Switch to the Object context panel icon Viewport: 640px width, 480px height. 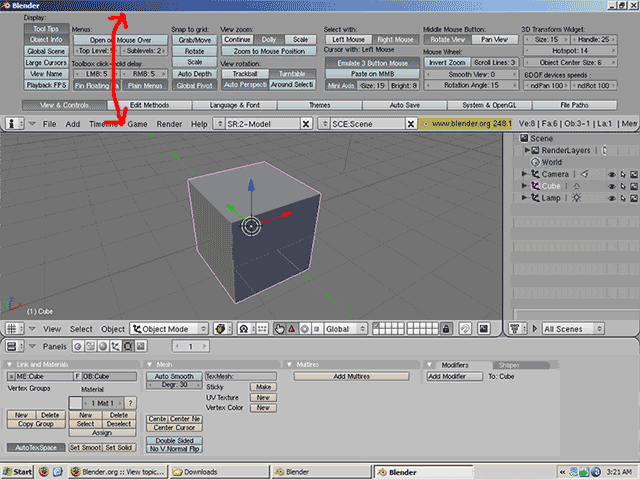click(x=116, y=346)
